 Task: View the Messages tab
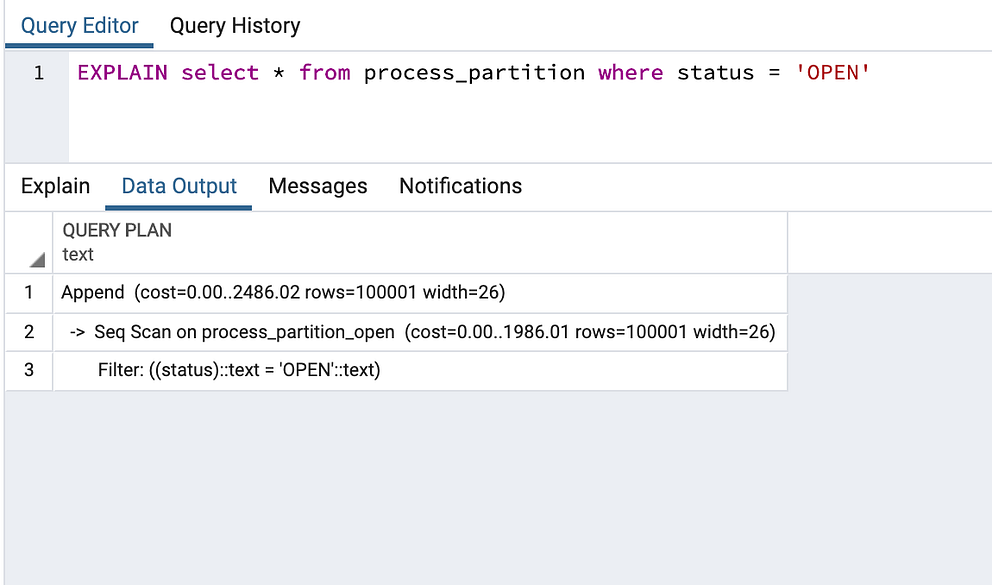[x=317, y=186]
